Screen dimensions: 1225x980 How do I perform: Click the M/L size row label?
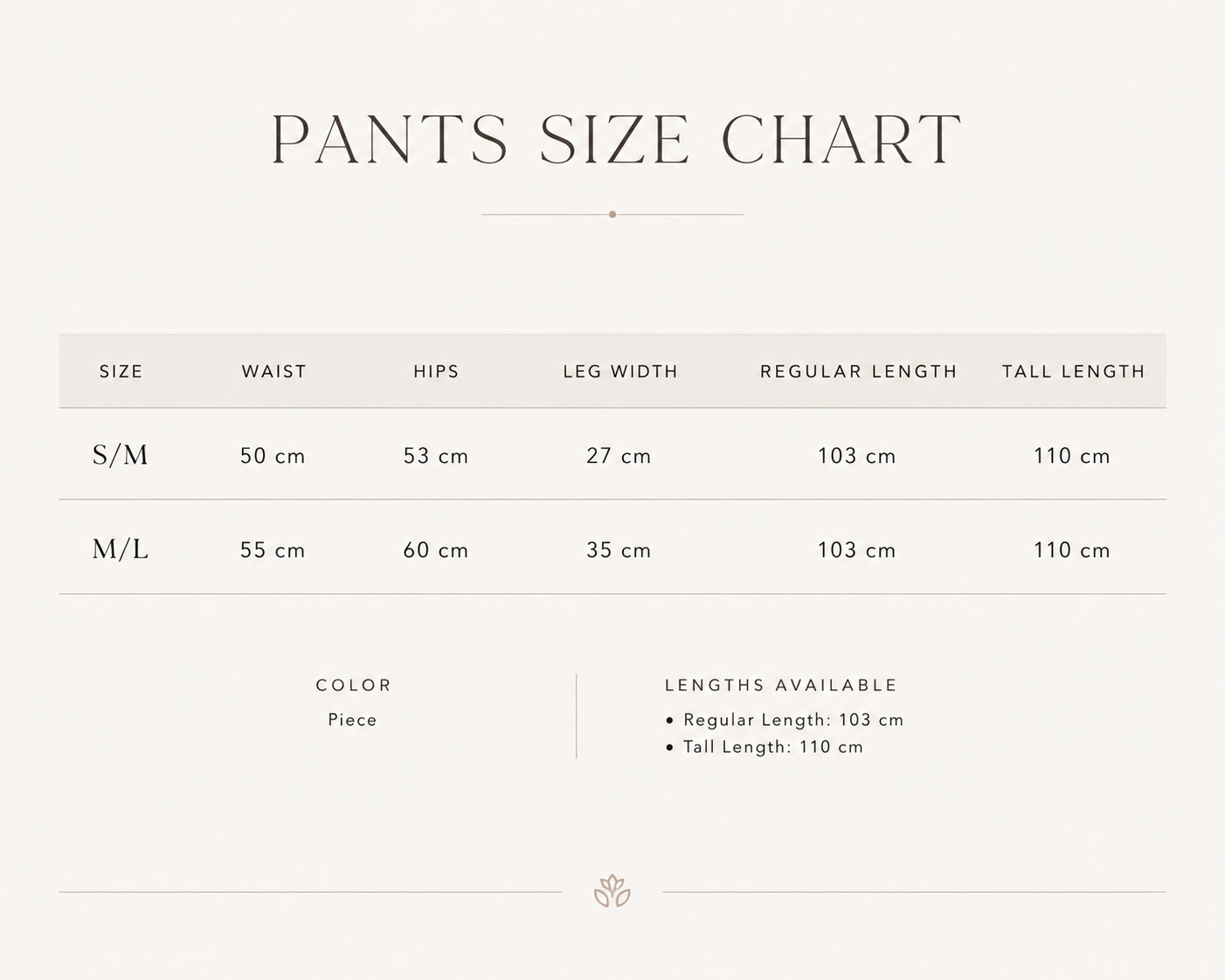pos(121,549)
